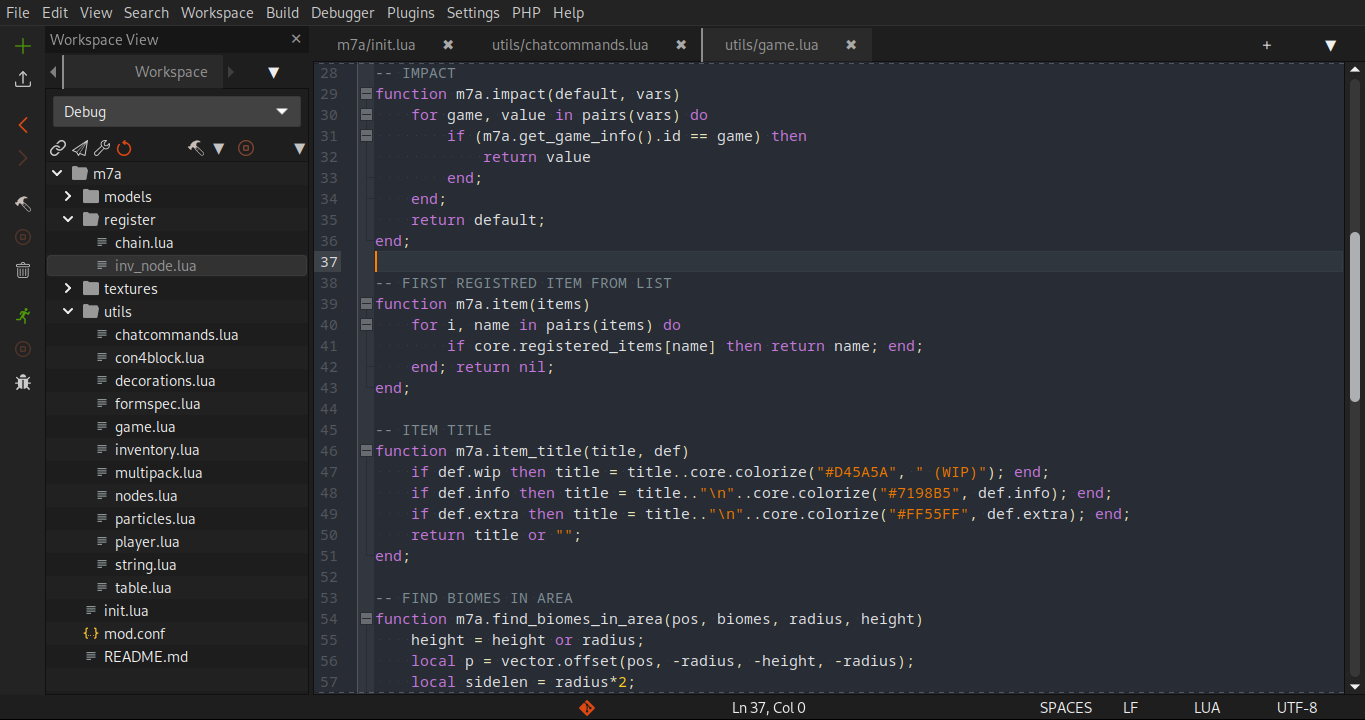Viewport: 1365px width, 720px height.
Task: Open the Plugins menu
Action: pyautogui.click(x=410, y=13)
